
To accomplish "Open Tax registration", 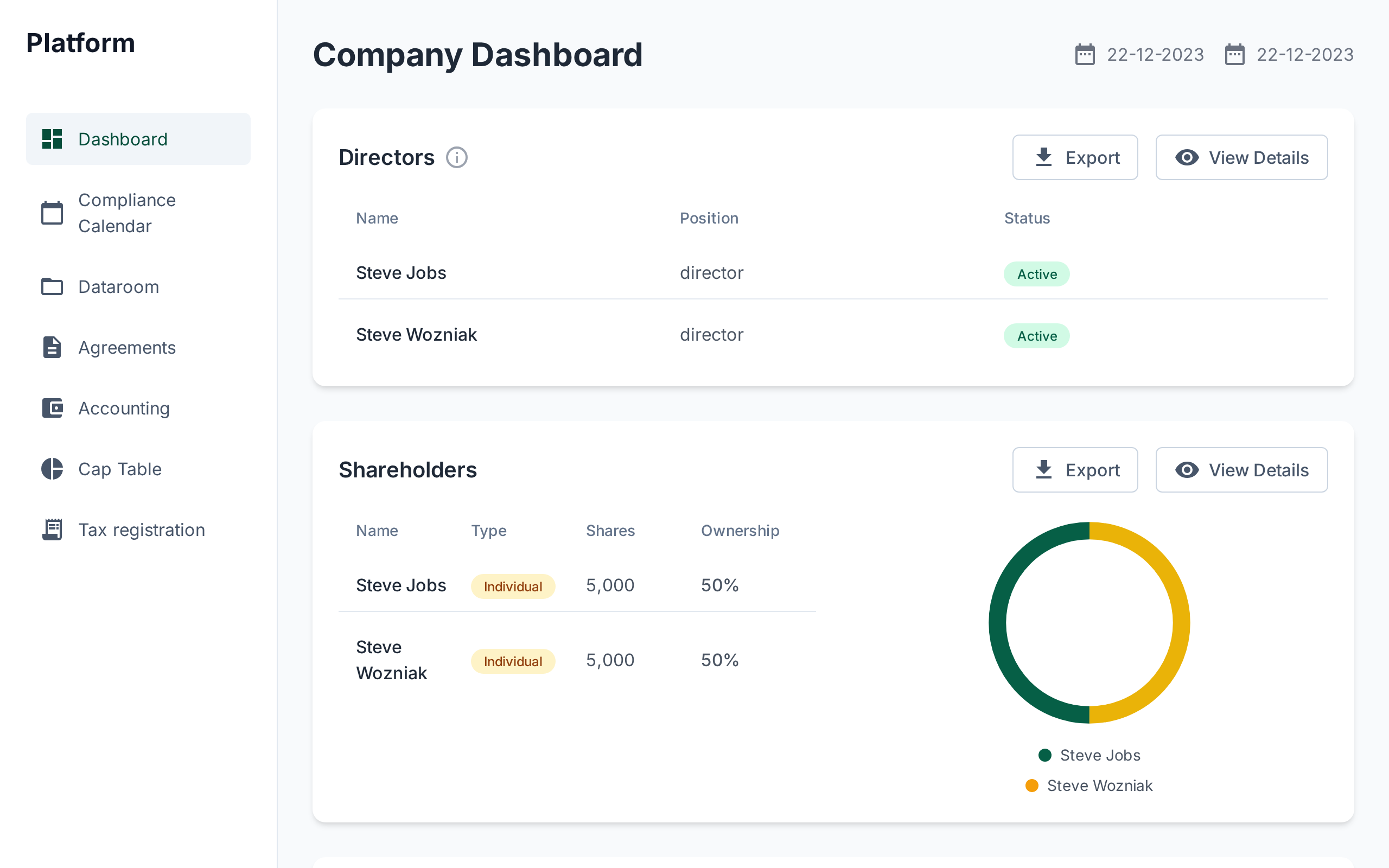I will [138, 529].
